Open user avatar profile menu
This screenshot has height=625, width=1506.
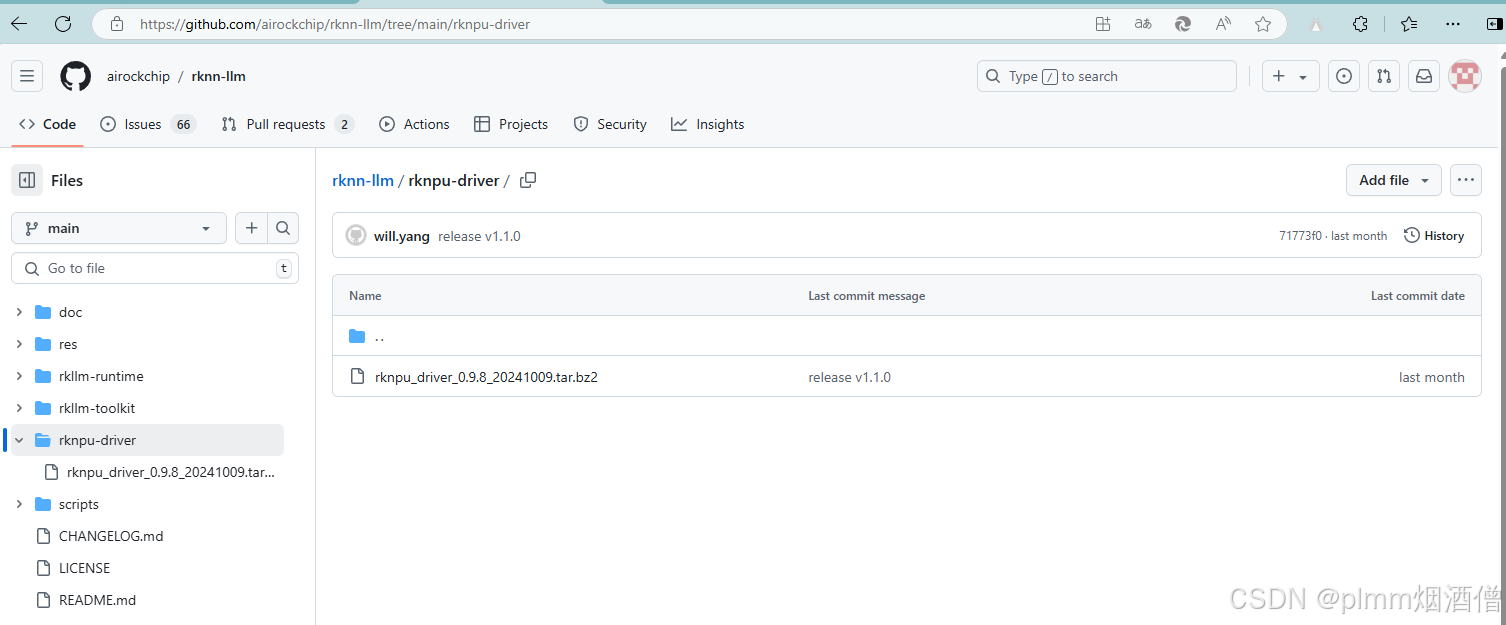tap(1465, 76)
